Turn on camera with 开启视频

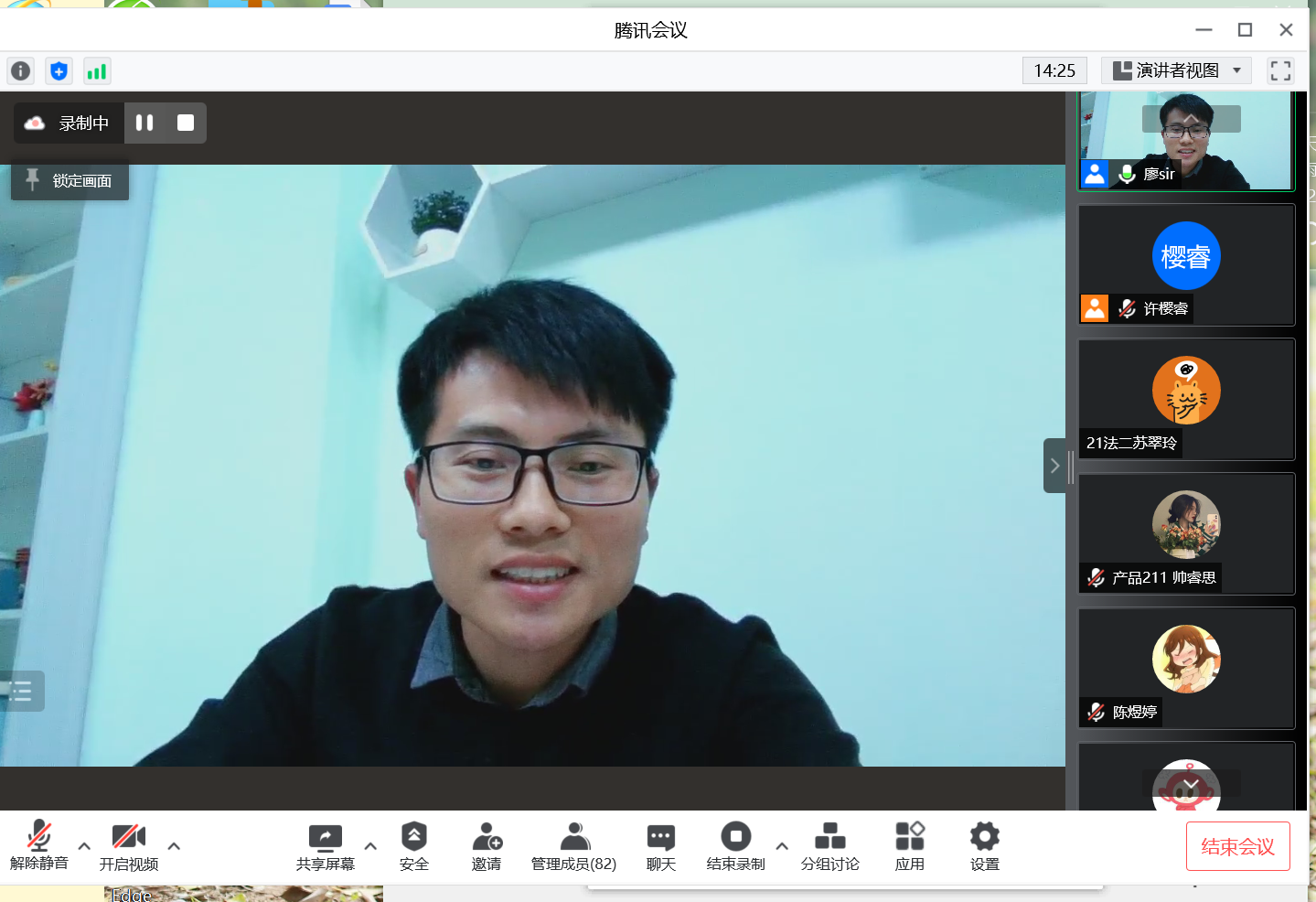tap(129, 846)
